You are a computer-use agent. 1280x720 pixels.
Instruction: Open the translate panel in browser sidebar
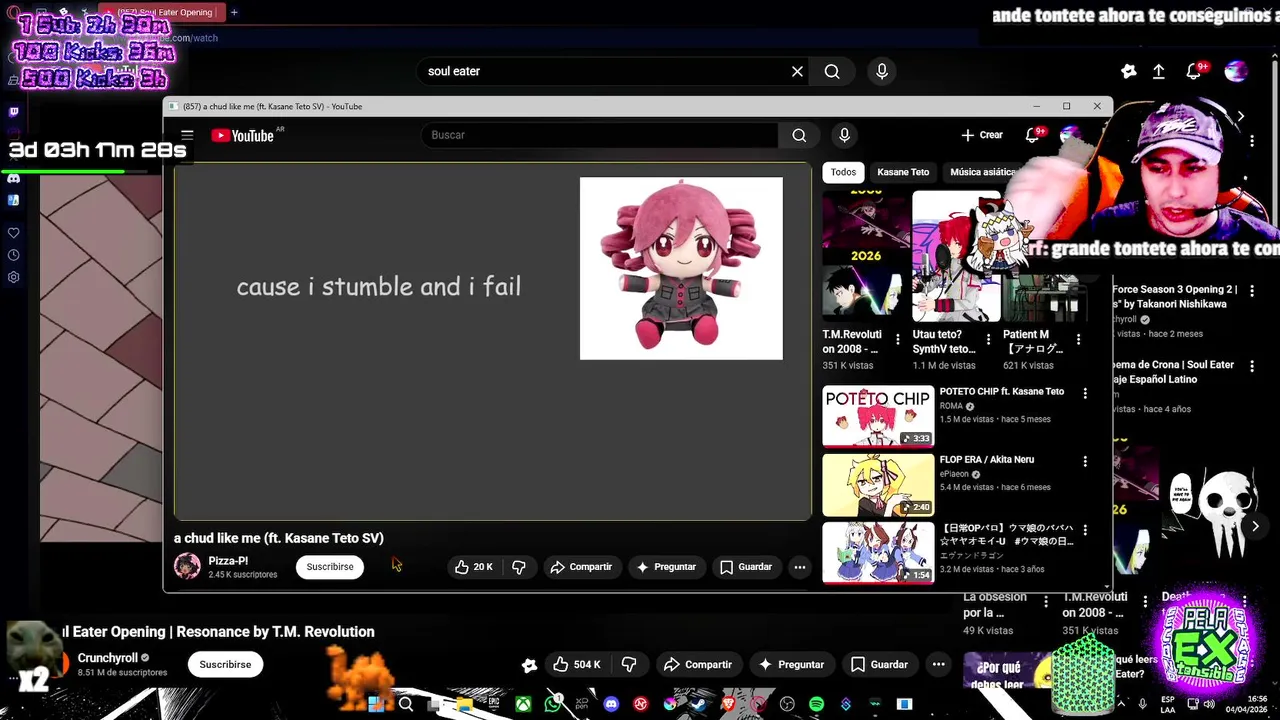(x=13, y=200)
